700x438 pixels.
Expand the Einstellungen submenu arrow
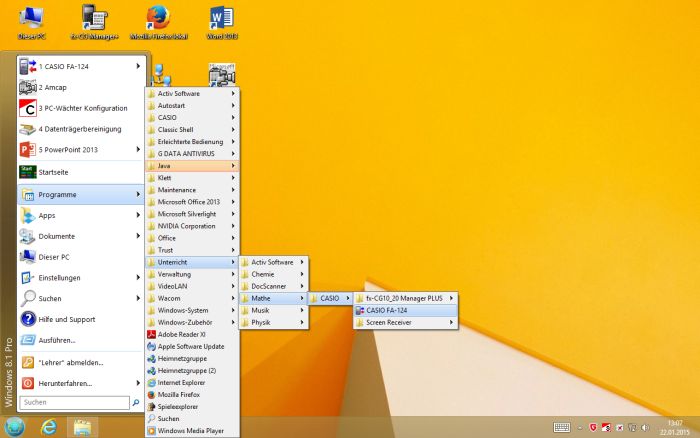(x=138, y=277)
